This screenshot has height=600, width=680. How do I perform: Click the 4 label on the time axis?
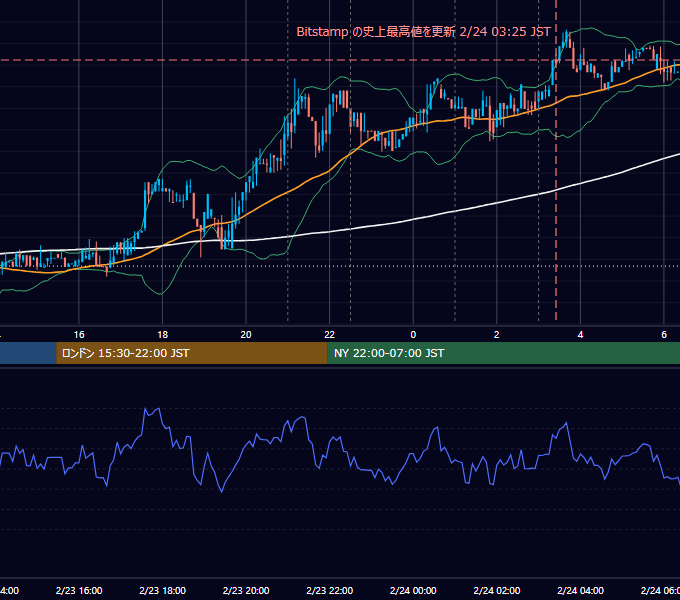[580, 334]
